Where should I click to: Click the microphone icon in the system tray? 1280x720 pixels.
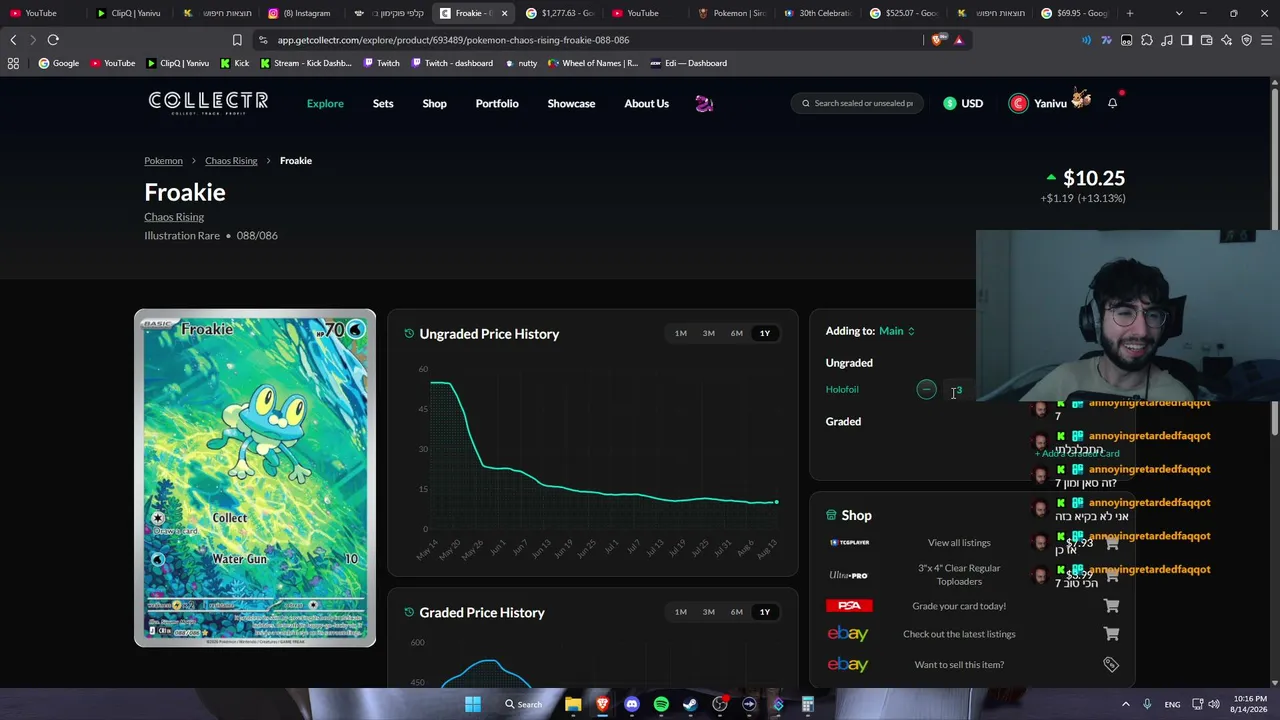click(1147, 704)
